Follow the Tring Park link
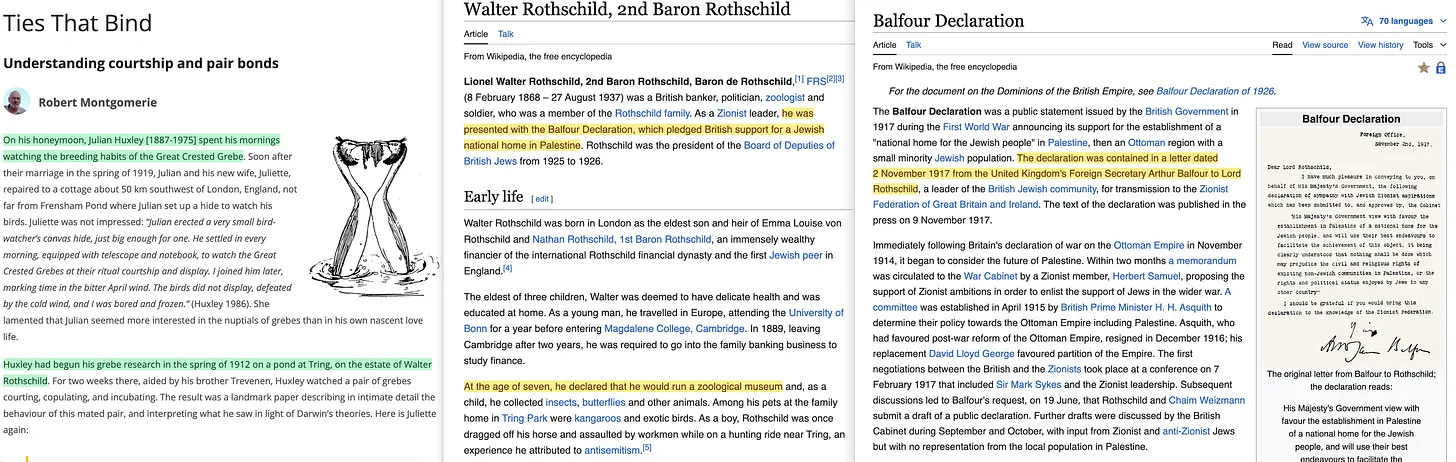The width and height of the screenshot is (1456, 462). pos(527,418)
